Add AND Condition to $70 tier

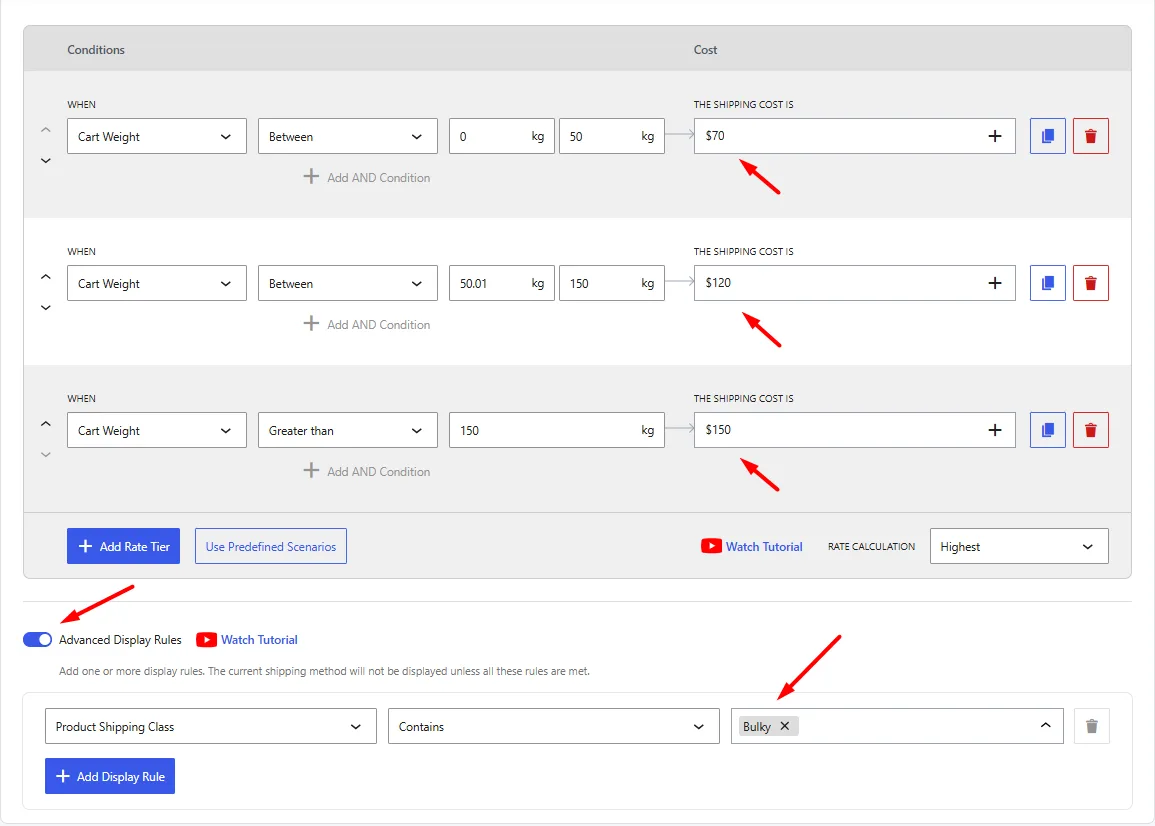pos(367,178)
